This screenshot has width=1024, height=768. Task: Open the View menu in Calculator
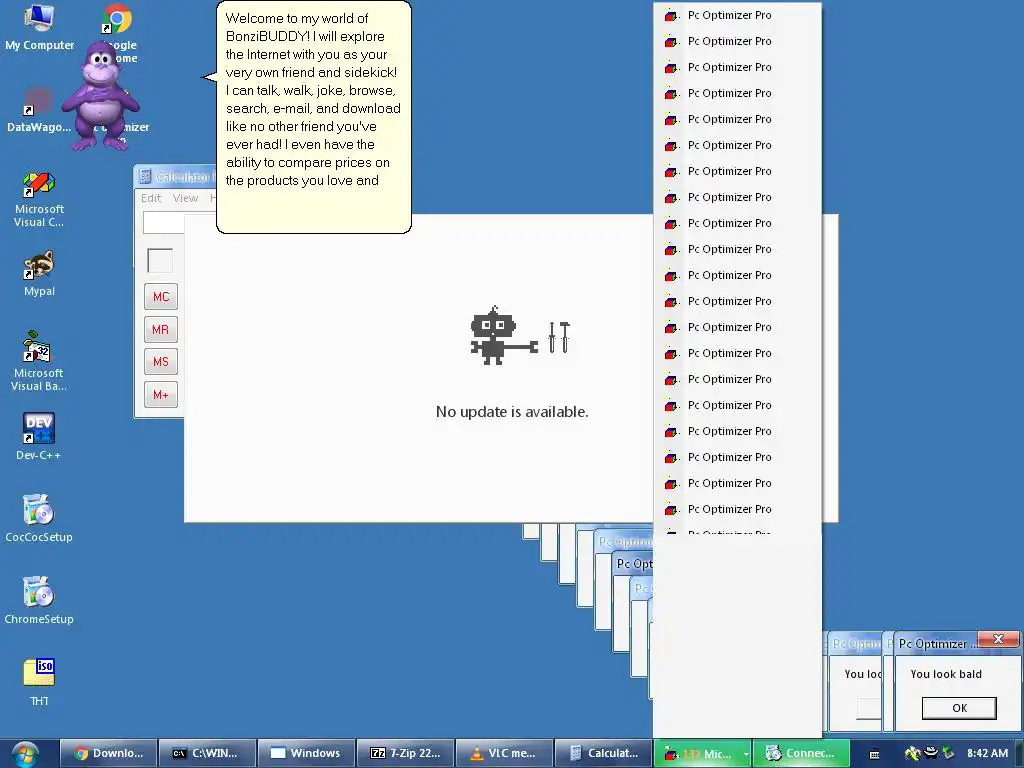(185, 198)
